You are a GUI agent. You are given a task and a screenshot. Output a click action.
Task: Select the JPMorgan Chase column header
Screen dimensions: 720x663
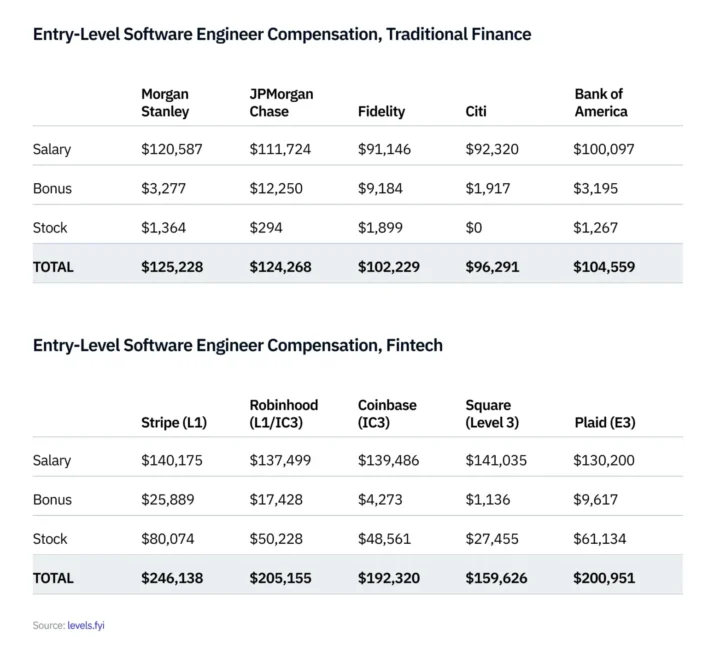pyautogui.click(x=281, y=103)
